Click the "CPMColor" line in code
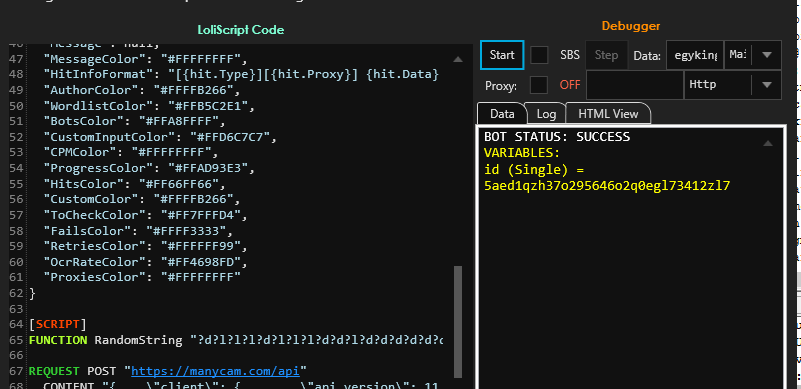 [130, 152]
